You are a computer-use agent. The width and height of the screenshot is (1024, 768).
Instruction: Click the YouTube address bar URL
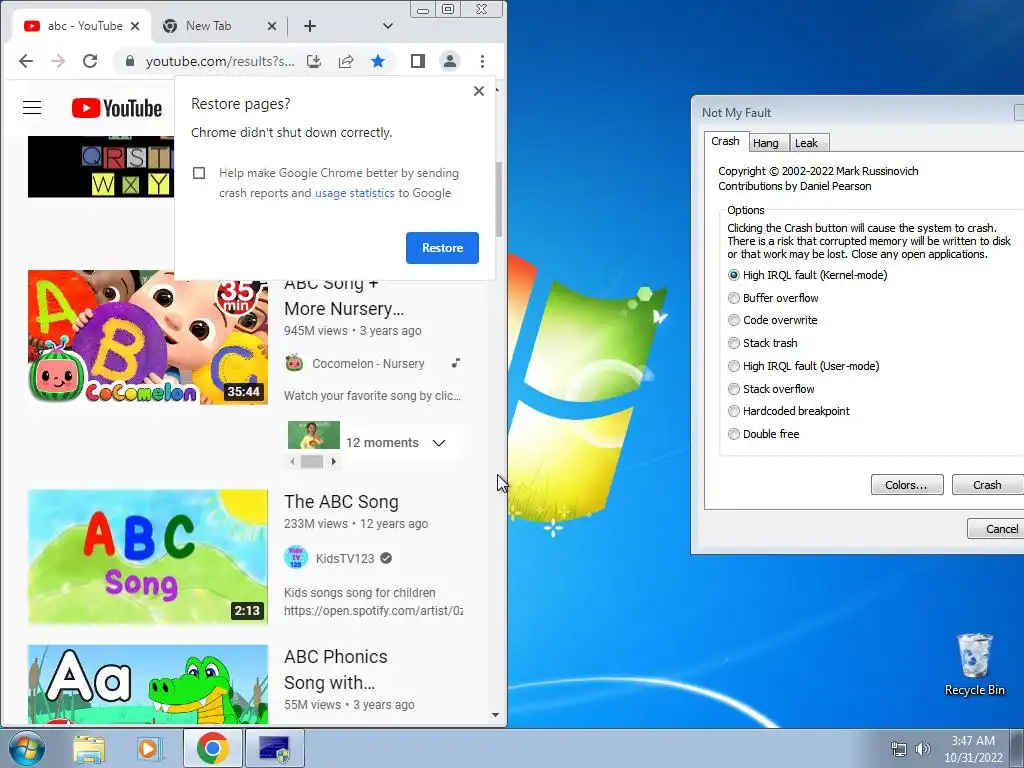pyautogui.click(x=219, y=61)
